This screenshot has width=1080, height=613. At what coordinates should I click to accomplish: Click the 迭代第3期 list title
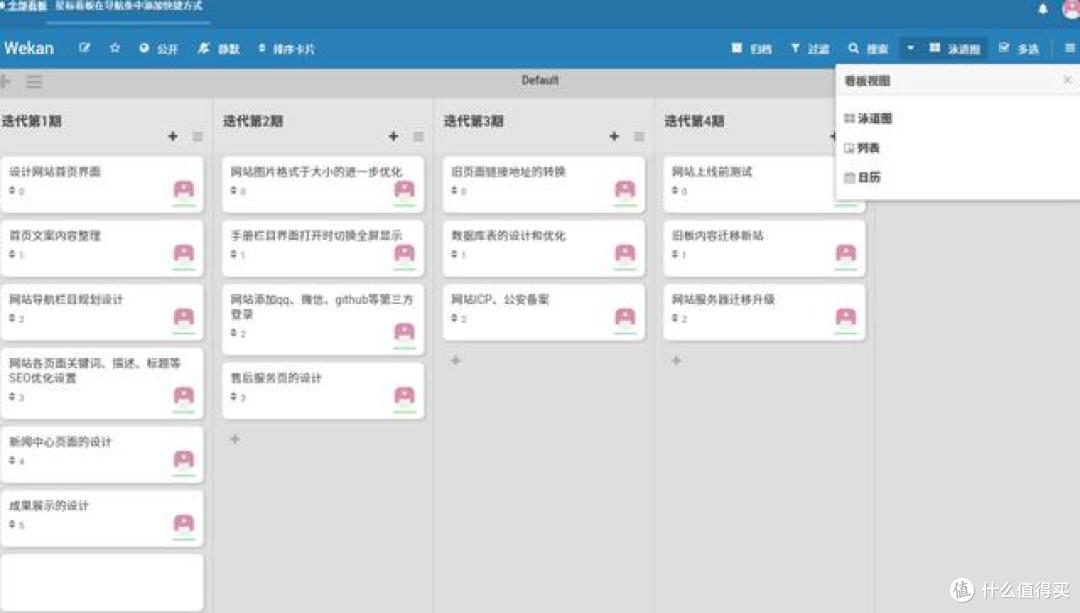click(474, 121)
